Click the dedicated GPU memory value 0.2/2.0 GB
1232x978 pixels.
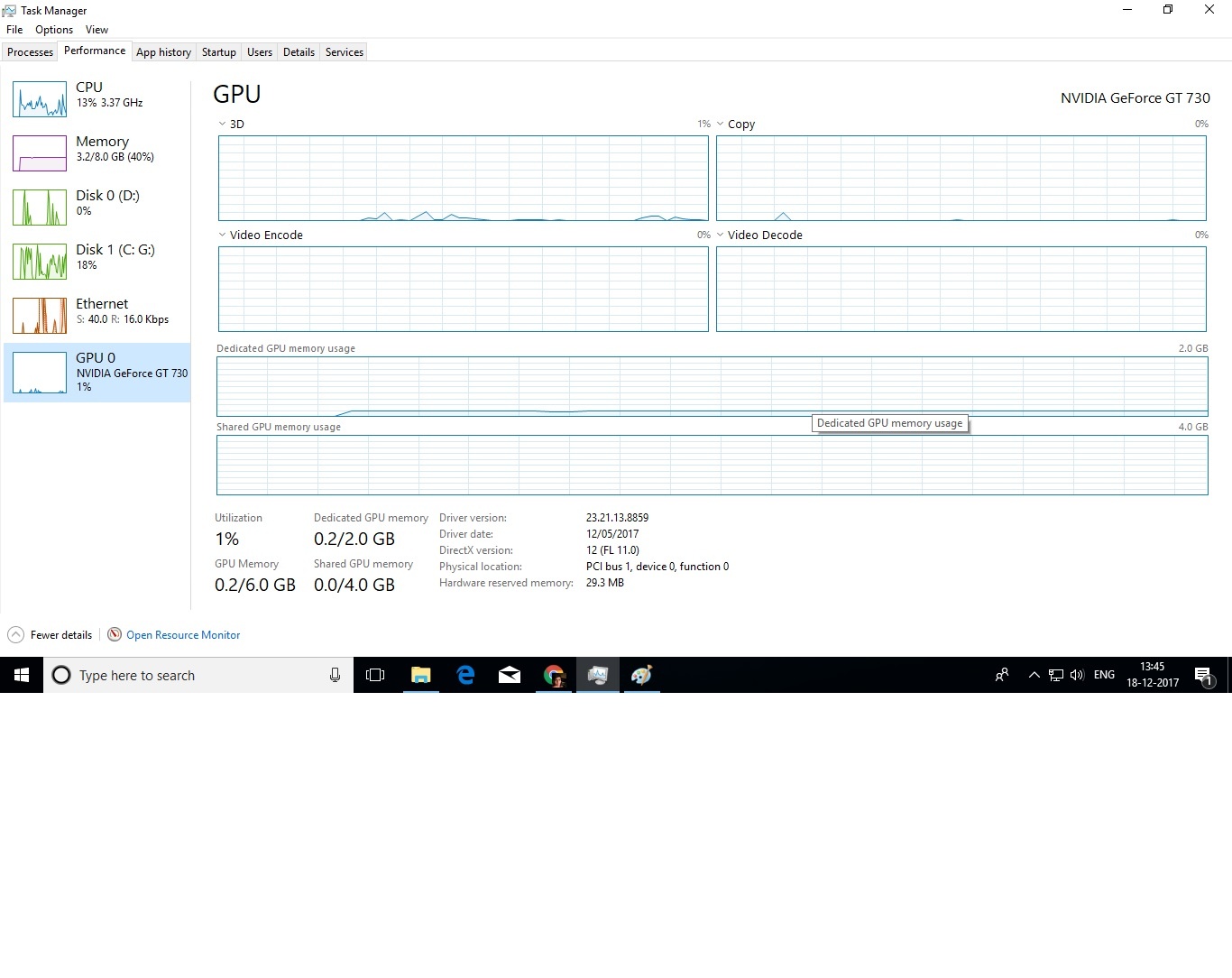point(354,539)
